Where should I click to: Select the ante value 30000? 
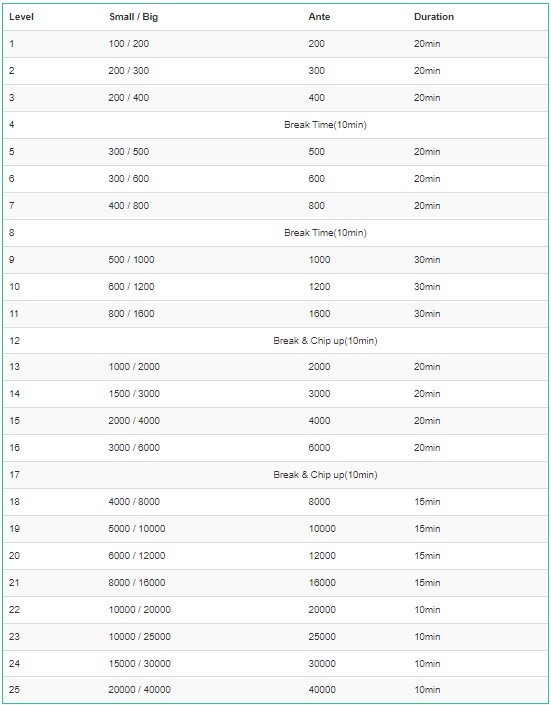pos(322,664)
